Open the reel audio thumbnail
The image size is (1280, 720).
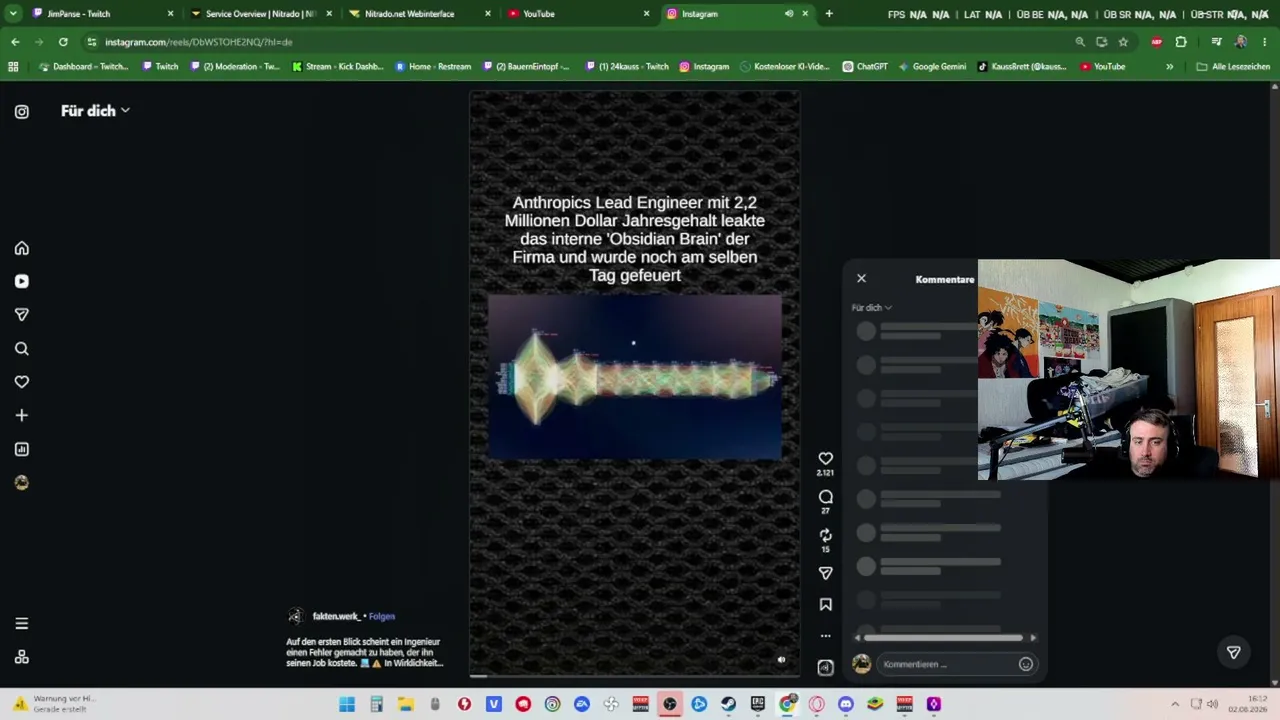tap(826, 667)
